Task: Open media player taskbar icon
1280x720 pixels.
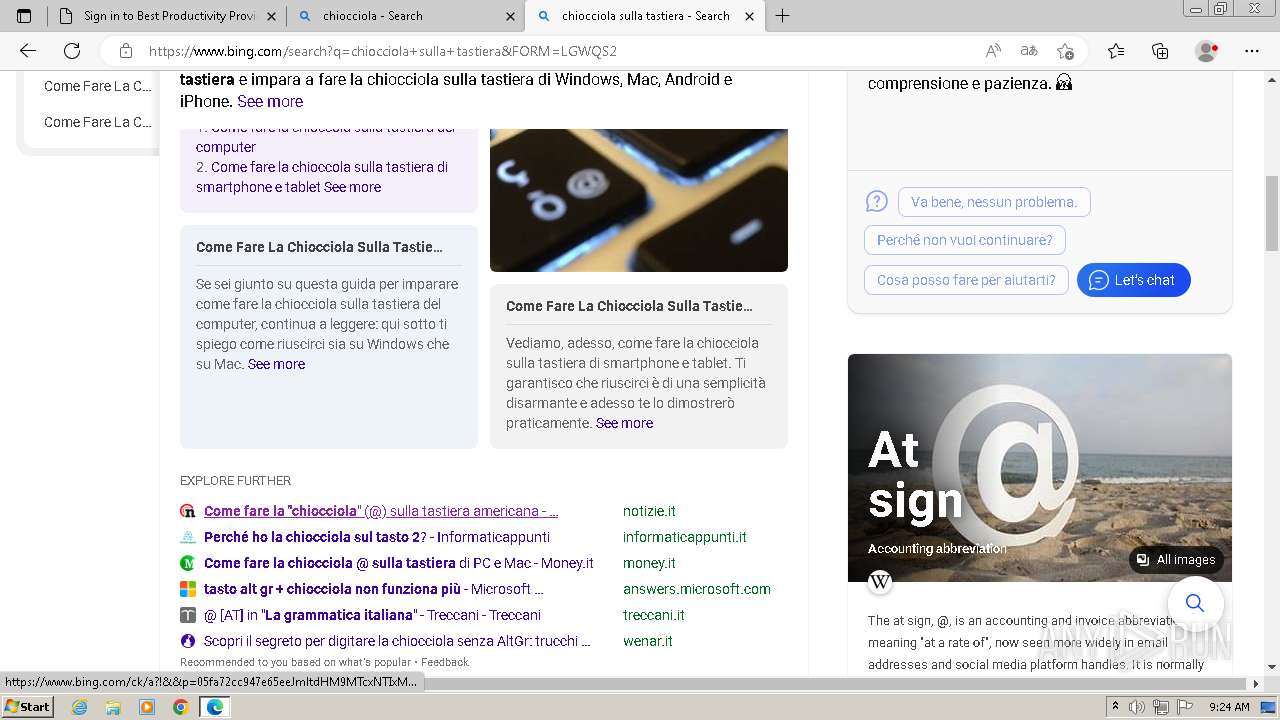Action: 147,707
